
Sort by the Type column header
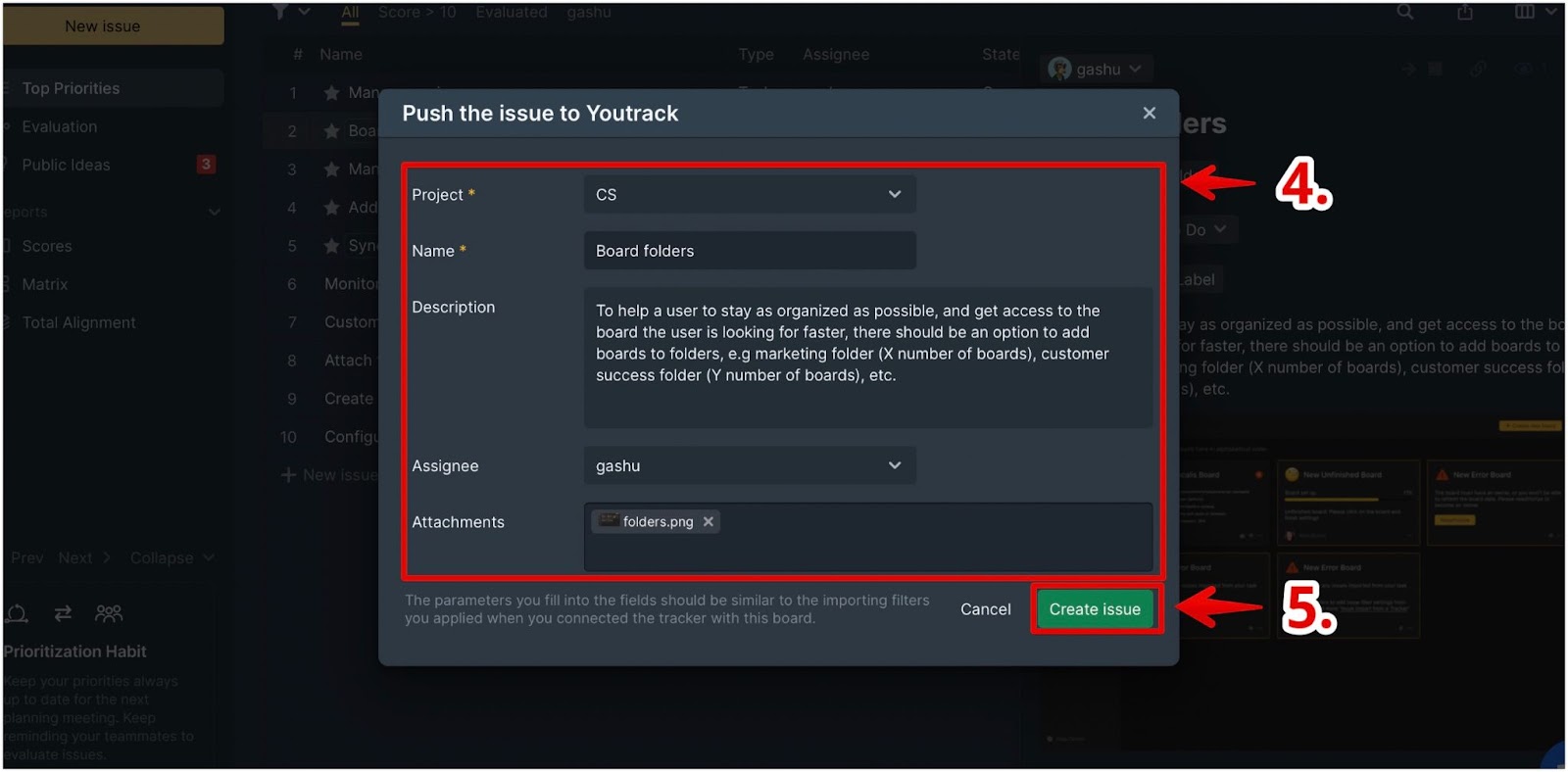pos(756,55)
